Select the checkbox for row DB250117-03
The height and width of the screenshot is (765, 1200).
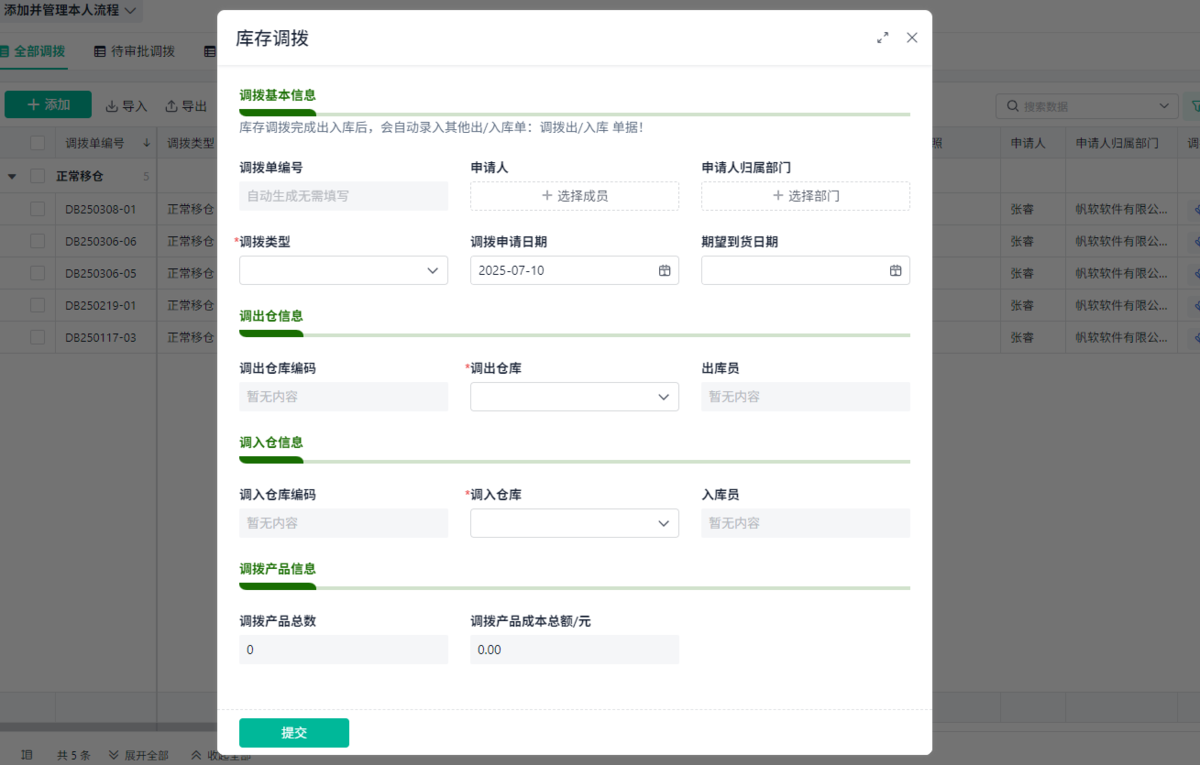click(37, 338)
